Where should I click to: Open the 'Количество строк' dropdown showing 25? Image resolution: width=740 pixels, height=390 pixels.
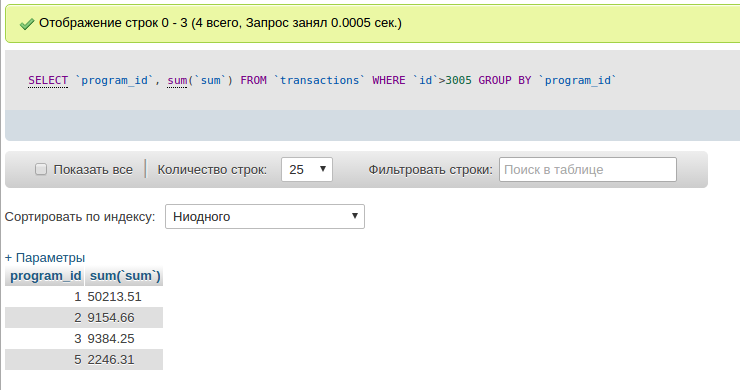[307, 170]
